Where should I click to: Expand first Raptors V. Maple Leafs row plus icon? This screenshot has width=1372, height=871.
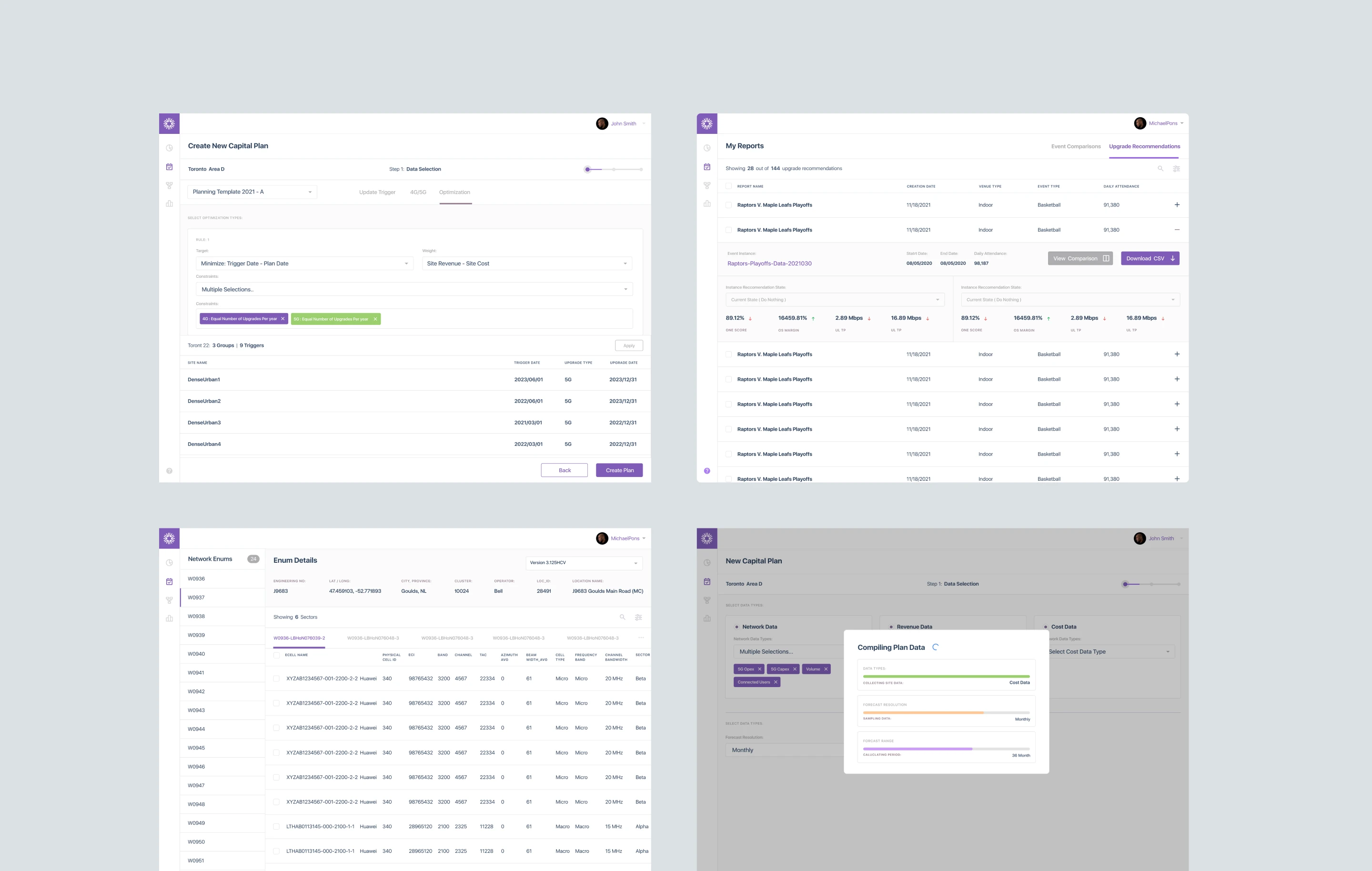click(1177, 204)
